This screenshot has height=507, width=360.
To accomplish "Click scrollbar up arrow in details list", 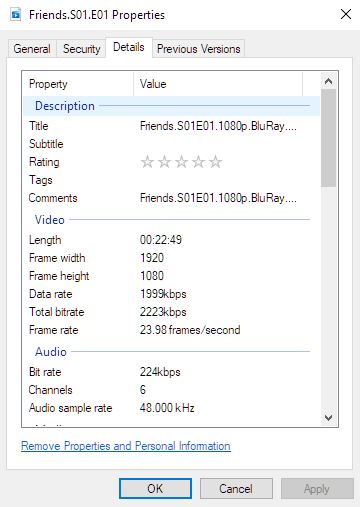I will coord(328,81).
